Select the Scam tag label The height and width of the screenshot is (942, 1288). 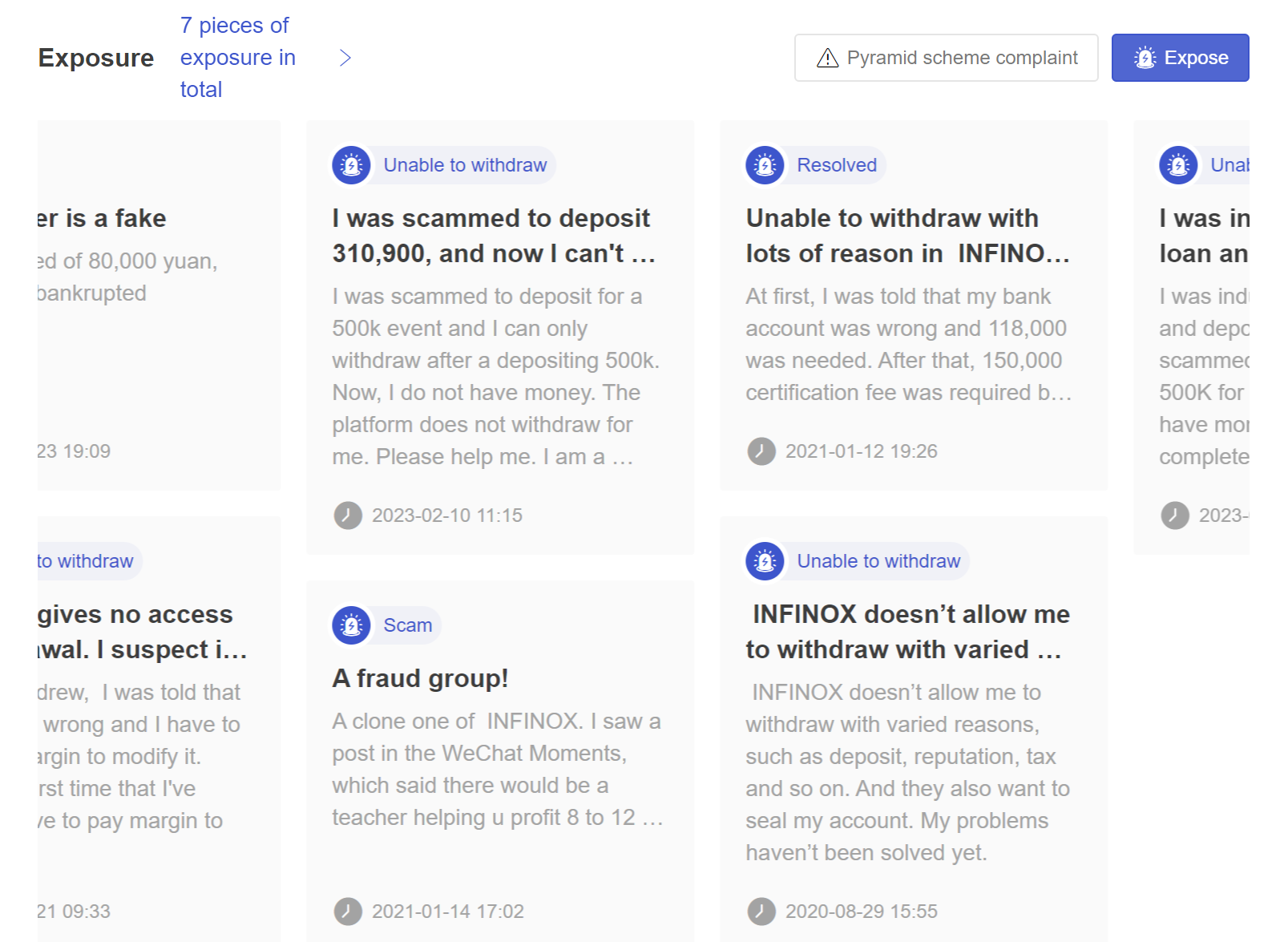pyautogui.click(x=407, y=625)
